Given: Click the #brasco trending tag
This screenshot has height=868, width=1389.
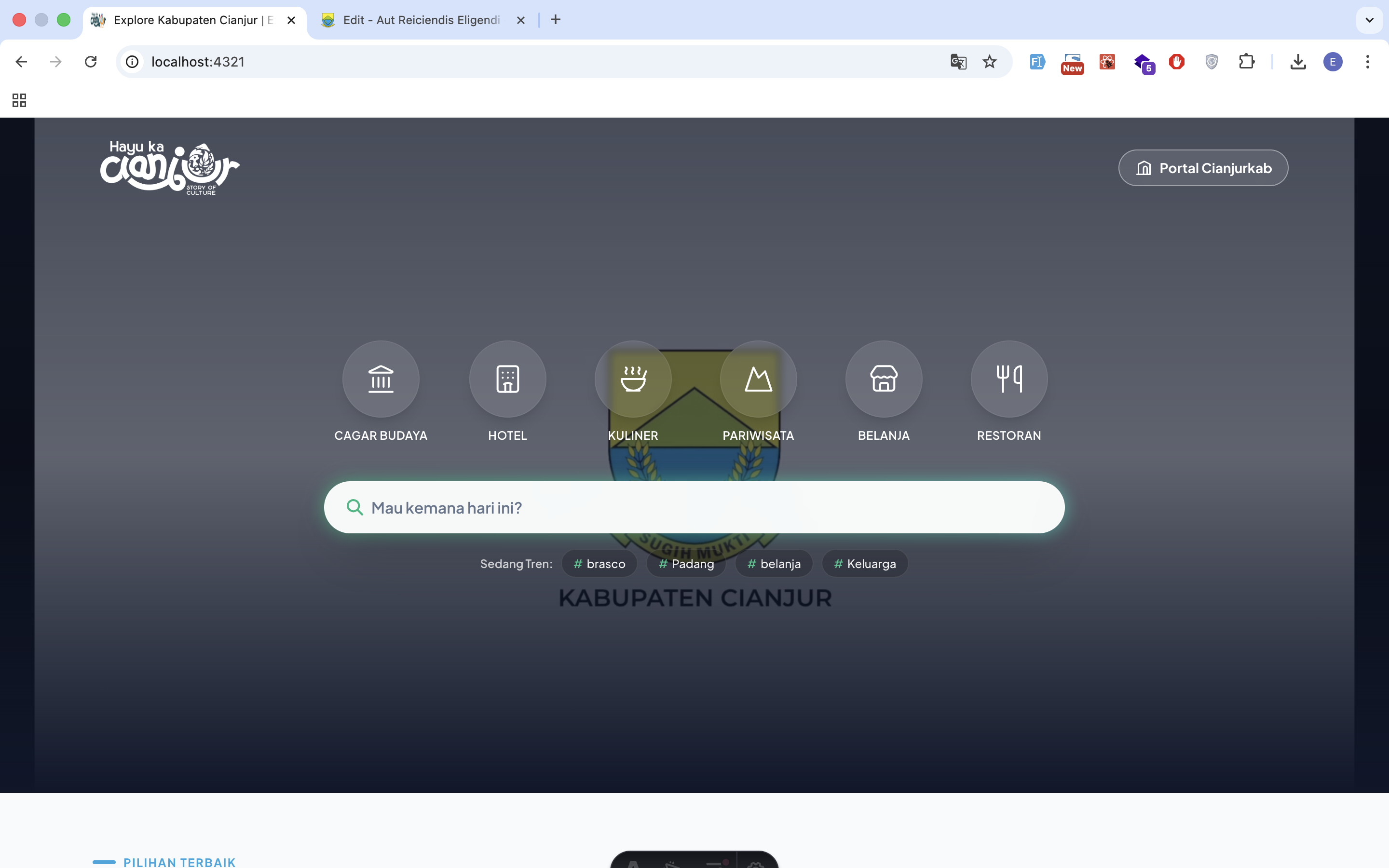Looking at the screenshot, I should (599, 564).
